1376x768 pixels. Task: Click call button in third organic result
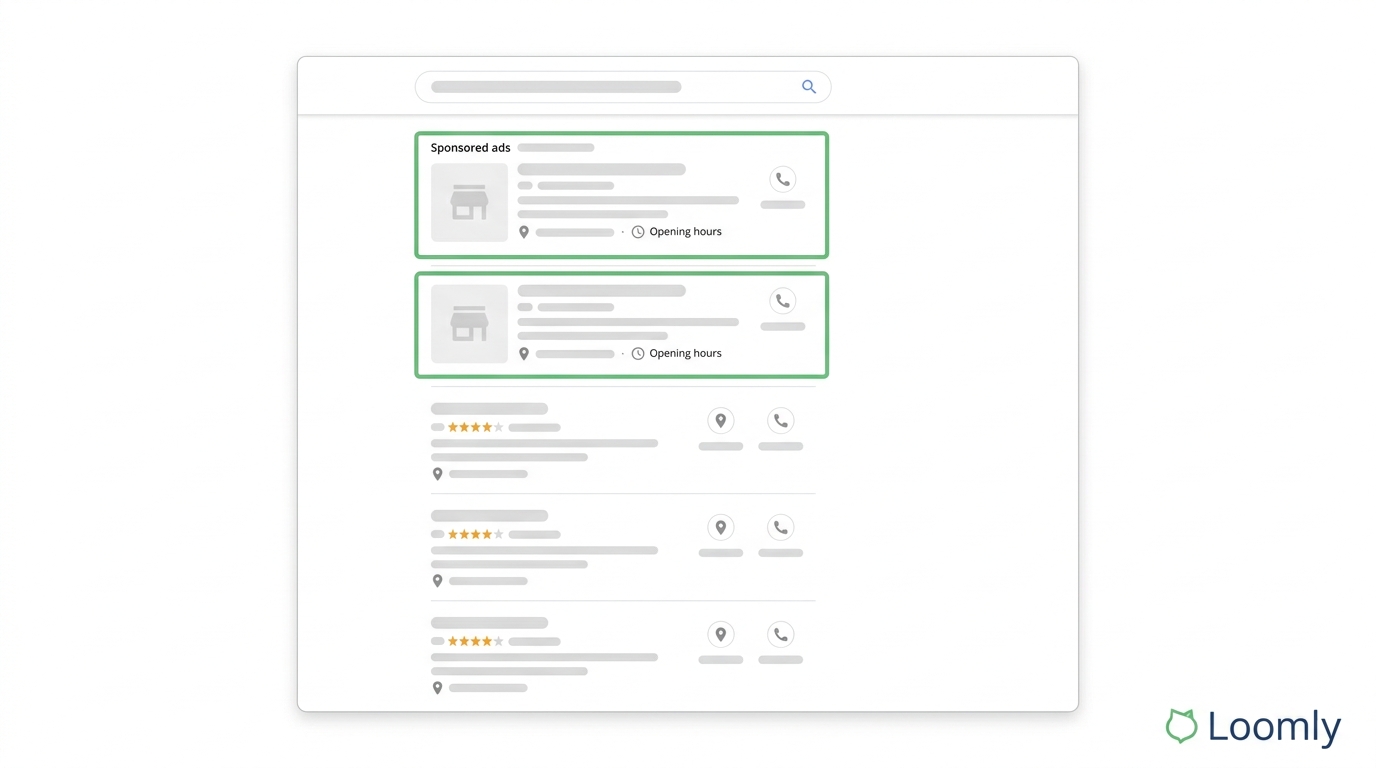[x=781, y=634]
